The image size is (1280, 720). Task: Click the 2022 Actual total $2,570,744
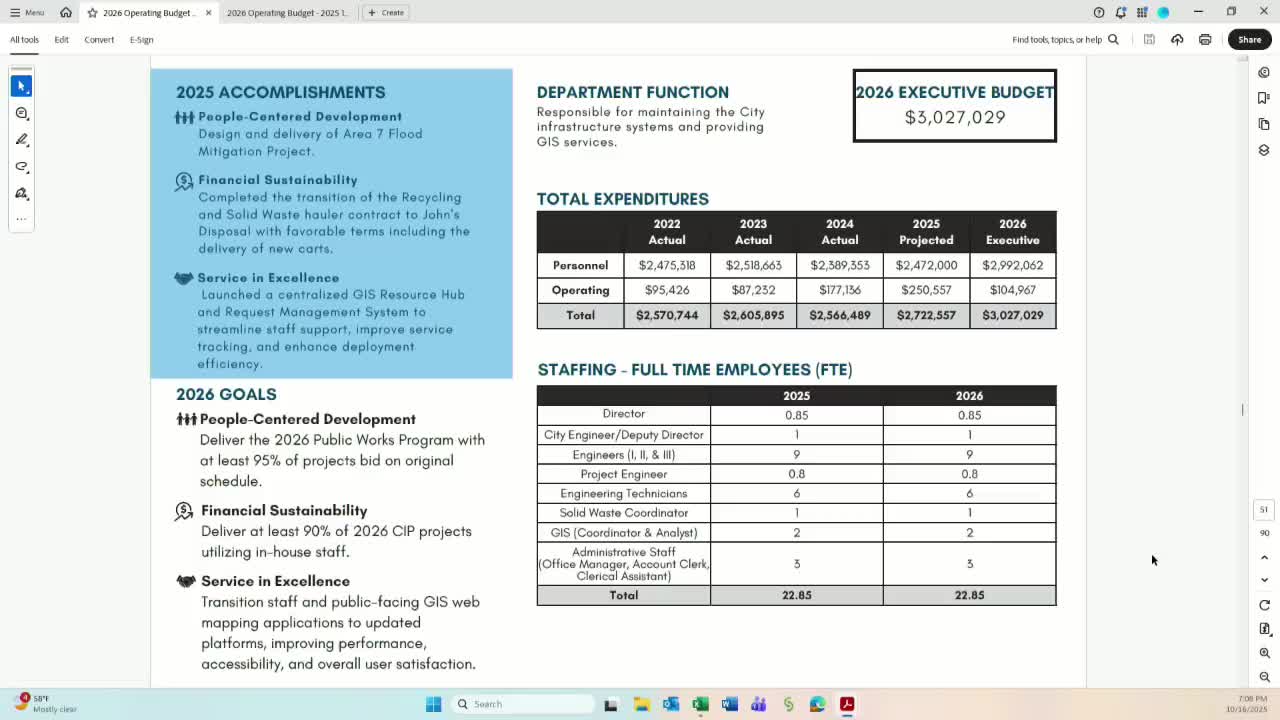pyautogui.click(x=667, y=315)
